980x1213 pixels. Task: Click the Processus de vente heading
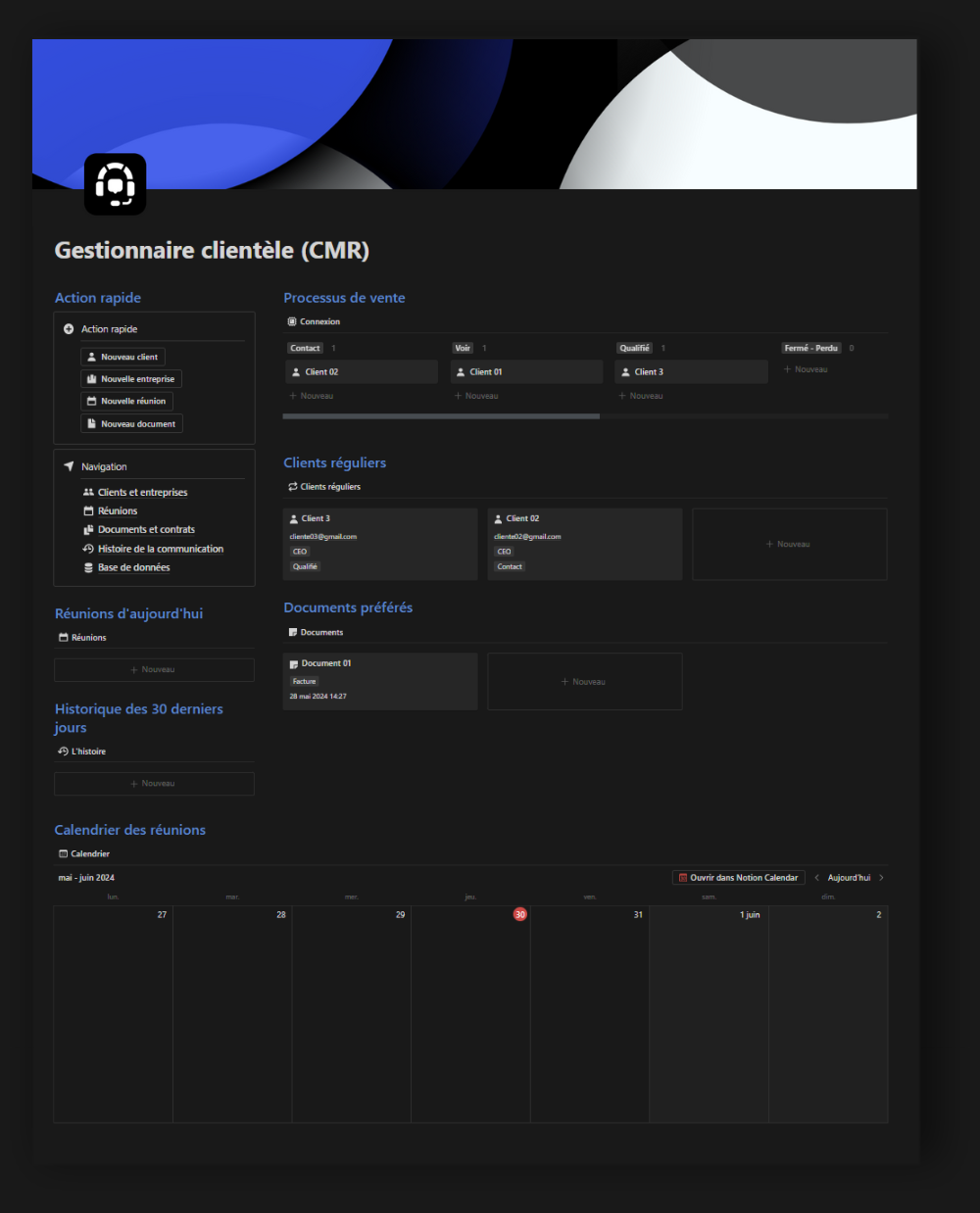(x=344, y=298)
